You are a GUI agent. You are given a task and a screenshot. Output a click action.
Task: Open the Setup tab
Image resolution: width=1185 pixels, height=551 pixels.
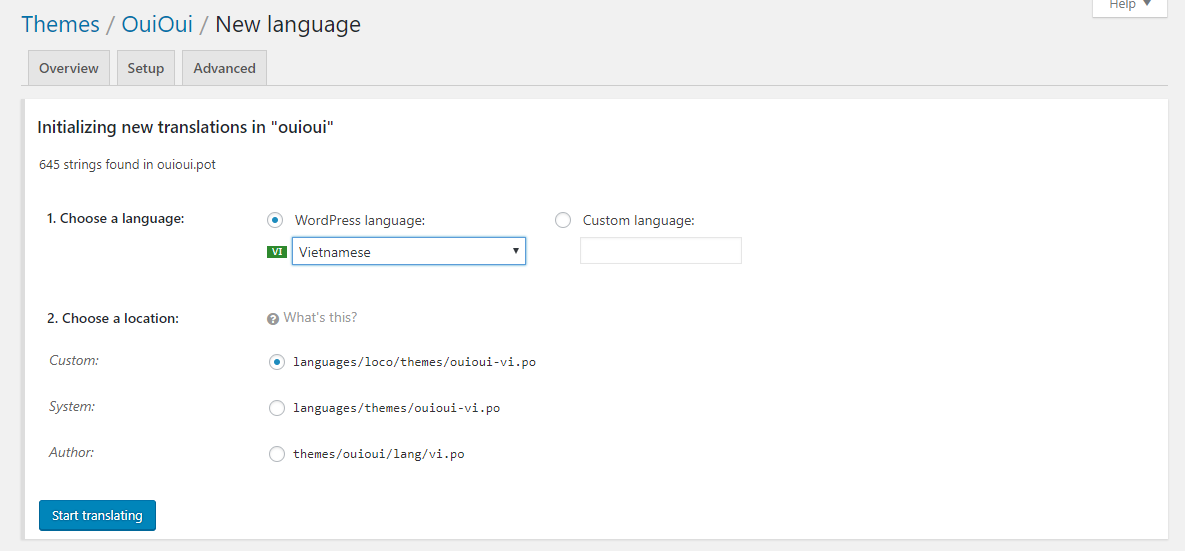click(x=146, y=68)
